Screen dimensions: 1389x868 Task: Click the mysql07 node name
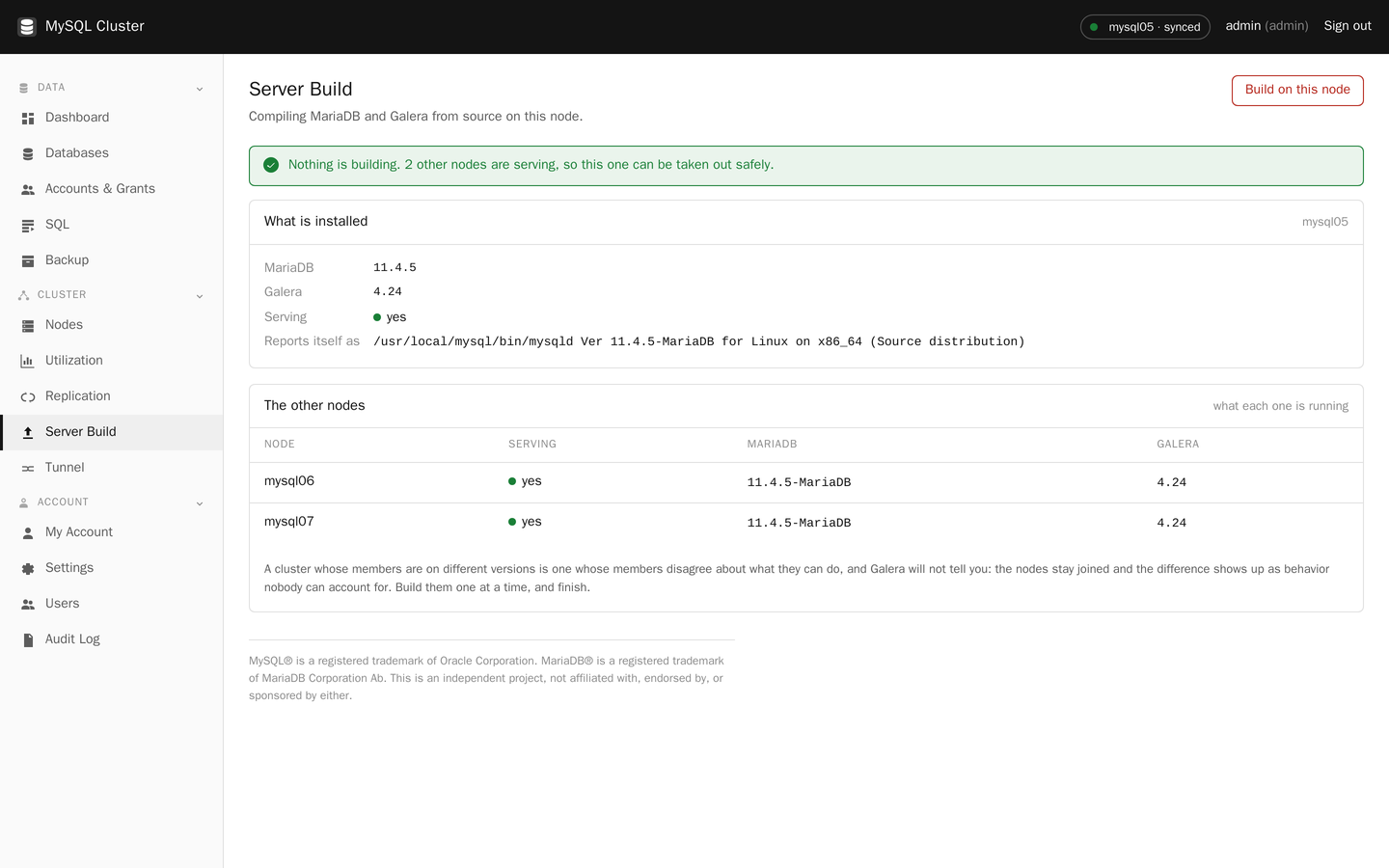(x=289, y=522)
